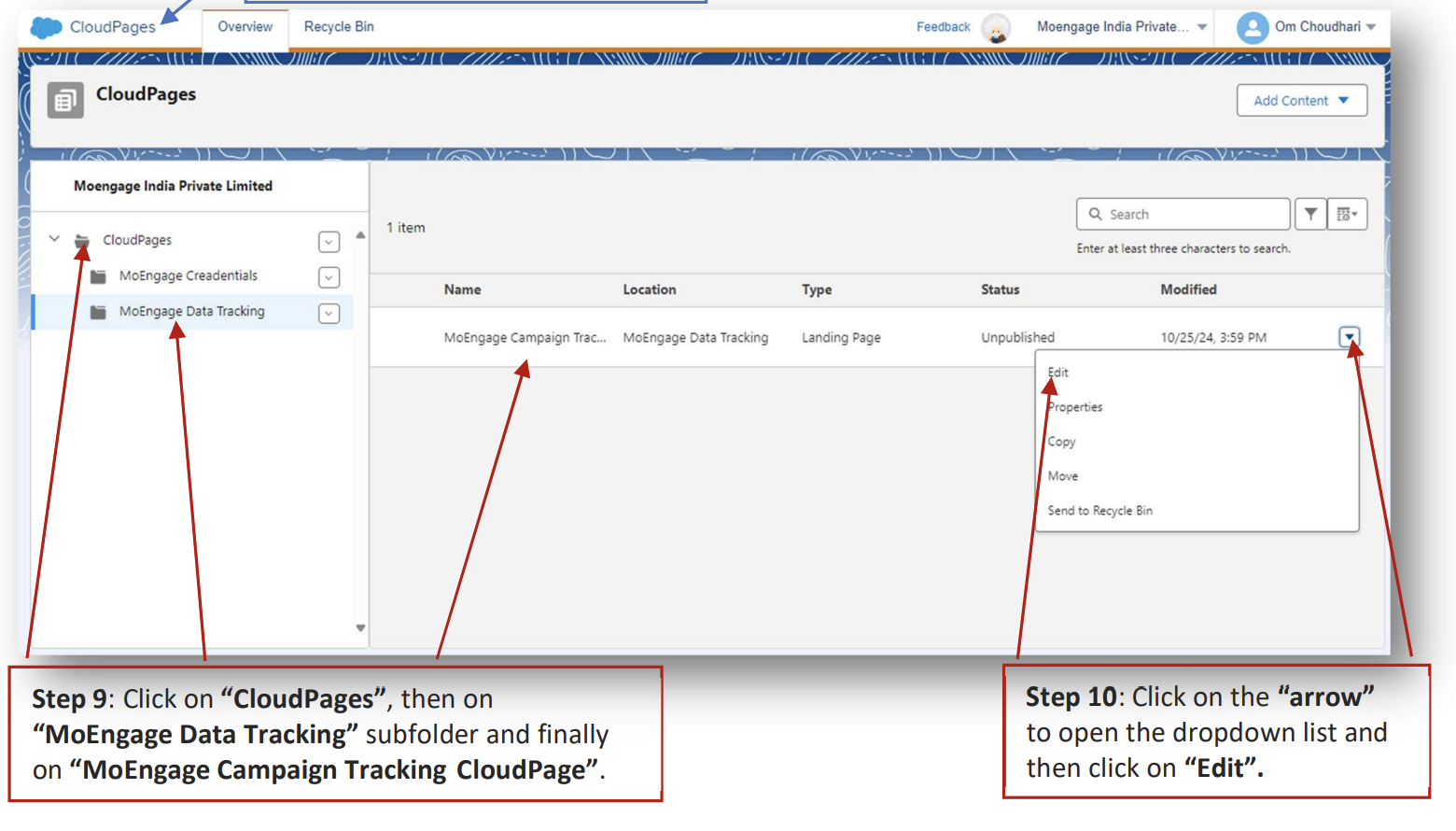Click the Unpublished status cell
The width and height of the screenshot is (1456, 831).
pos(1018,337)
